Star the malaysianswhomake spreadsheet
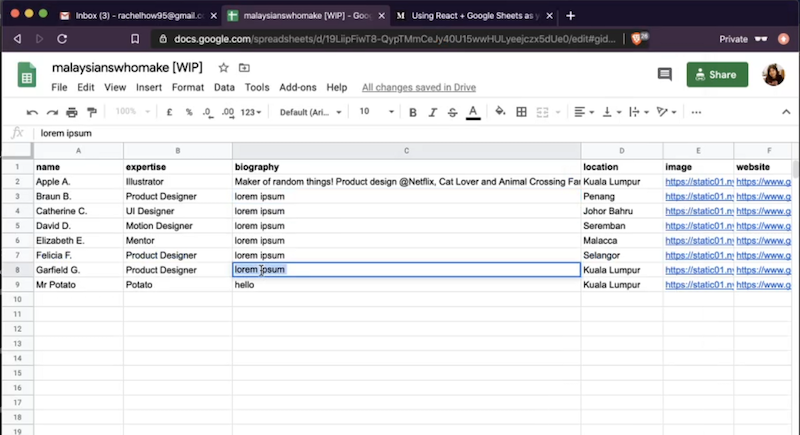Image resolution: width=800 pixels, height=435 pixels. tap(223, 67)
